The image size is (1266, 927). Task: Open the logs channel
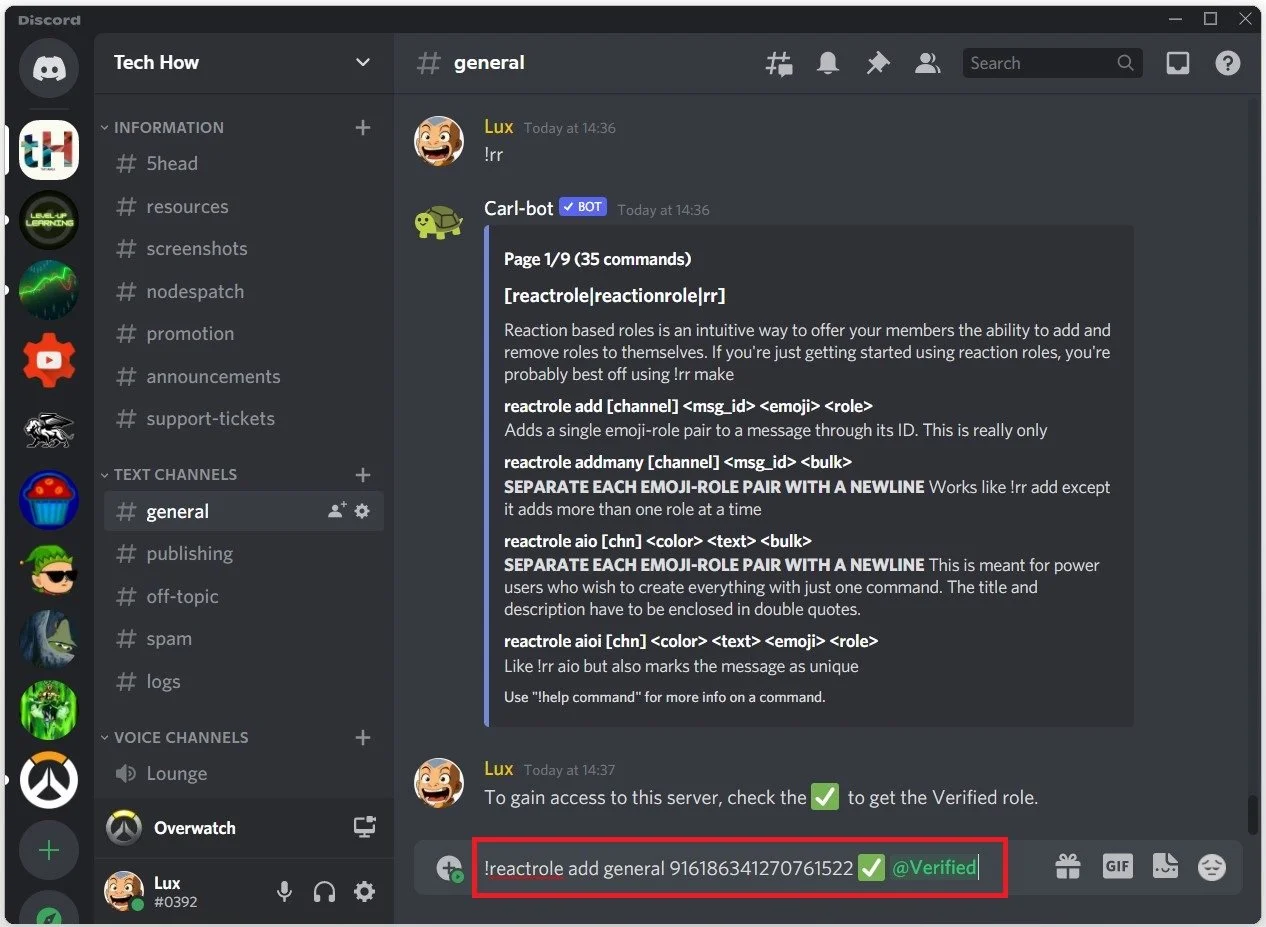click(243, 682)
